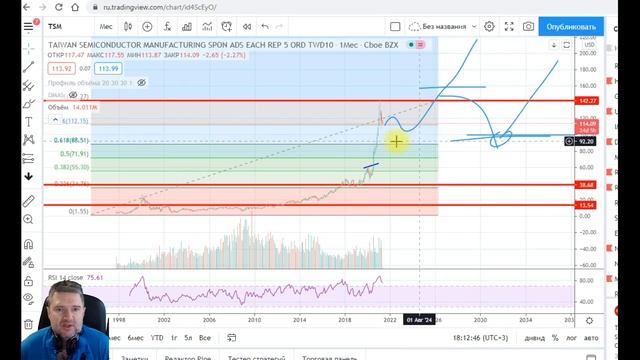This screenshot has width=640, height=360.
Task: Select the Text tool
Action: click(29, 122)
